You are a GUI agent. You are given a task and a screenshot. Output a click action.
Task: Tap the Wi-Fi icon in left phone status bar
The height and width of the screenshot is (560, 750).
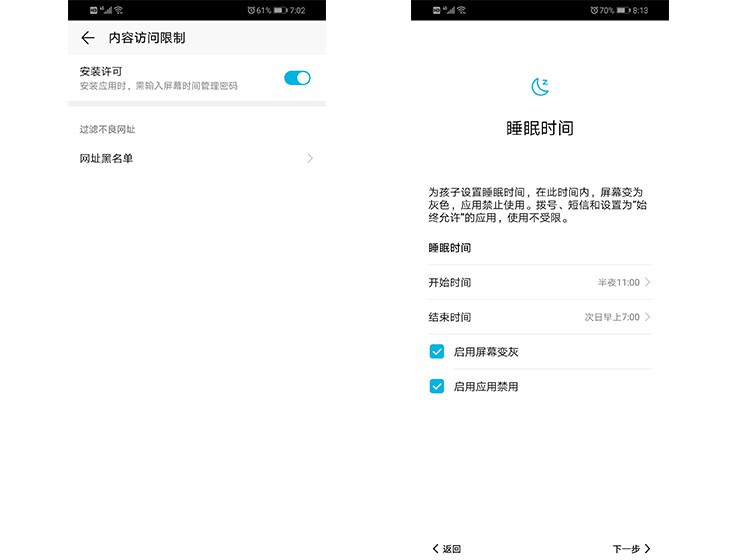(x=119, y=10)
